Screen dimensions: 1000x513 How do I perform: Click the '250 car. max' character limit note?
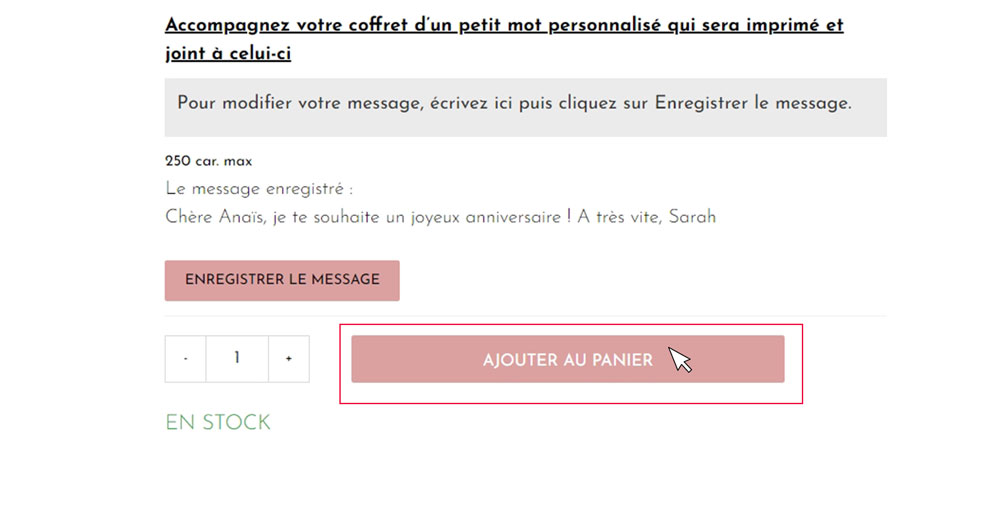click(x=209, y=161)
